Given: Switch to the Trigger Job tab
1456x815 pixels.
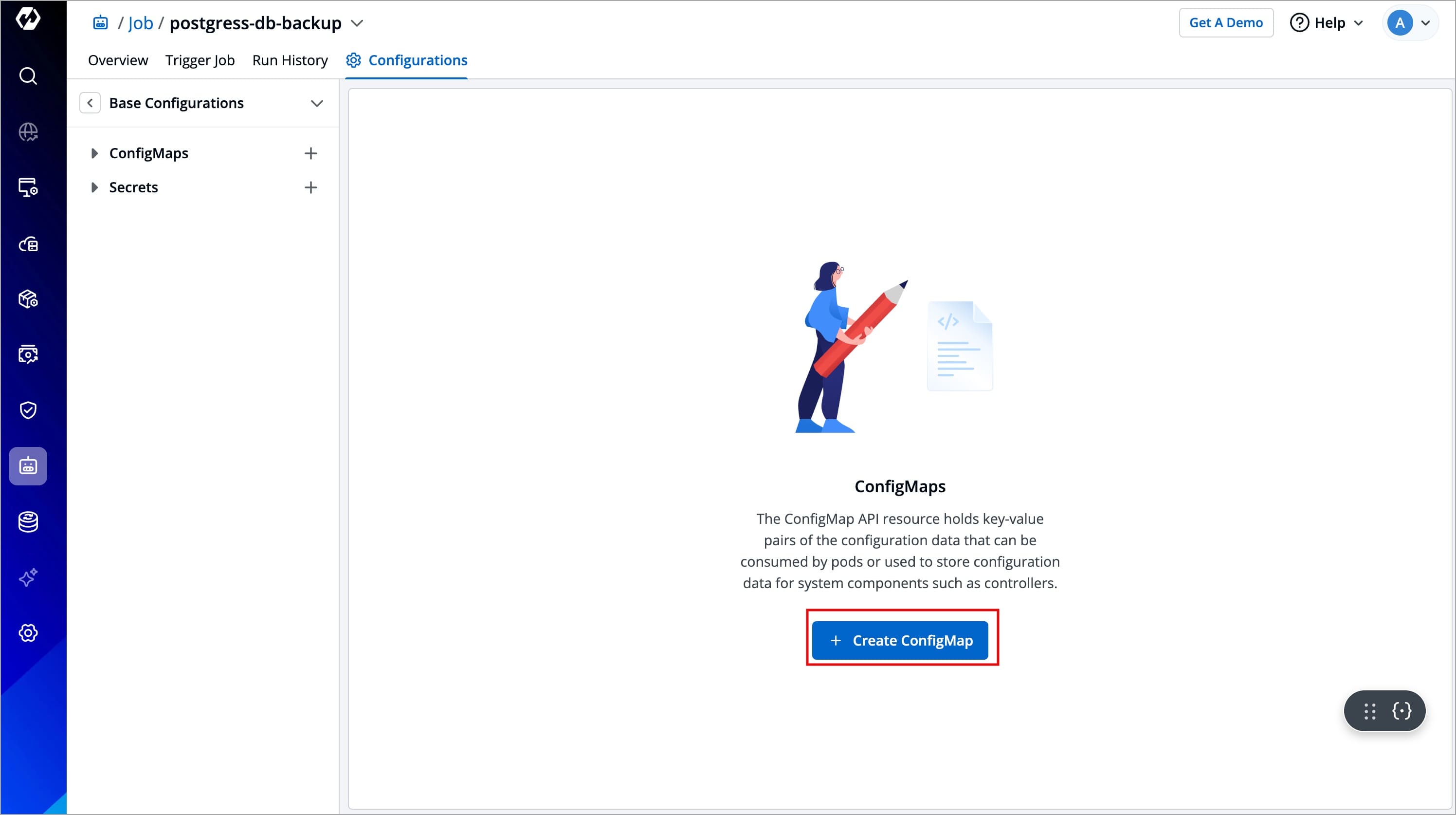Looking at the screenshot, I should click(200, 60).
